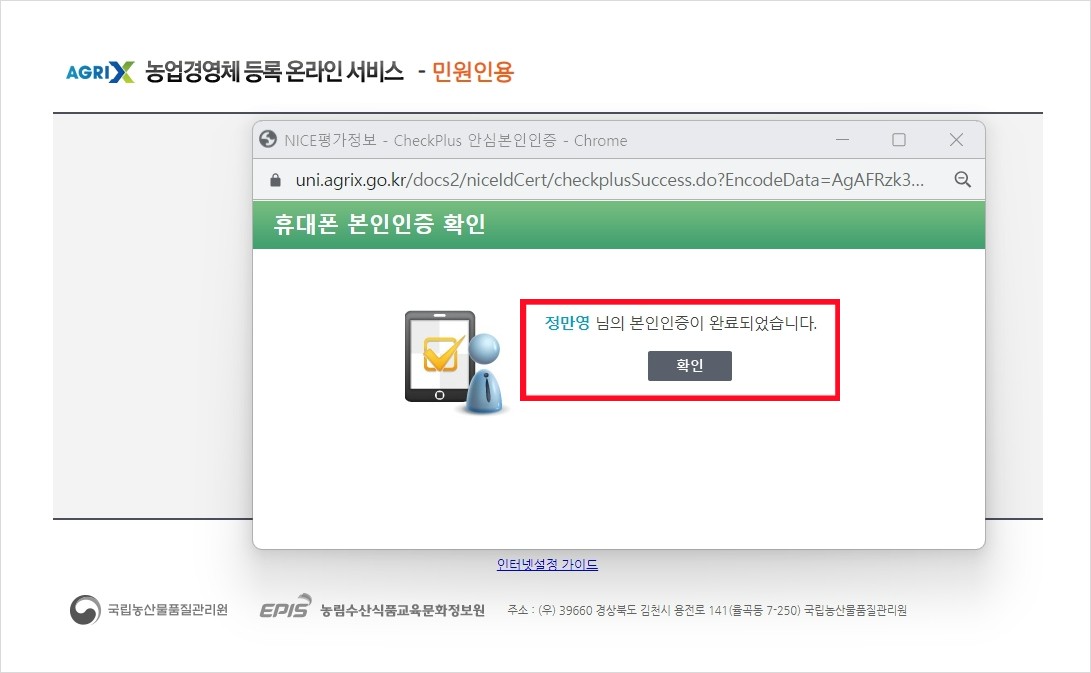The height and width of the screenshot is (673, 1091).
Task: Close the NICE평가정보 popup window
Action: coord(956,140)
